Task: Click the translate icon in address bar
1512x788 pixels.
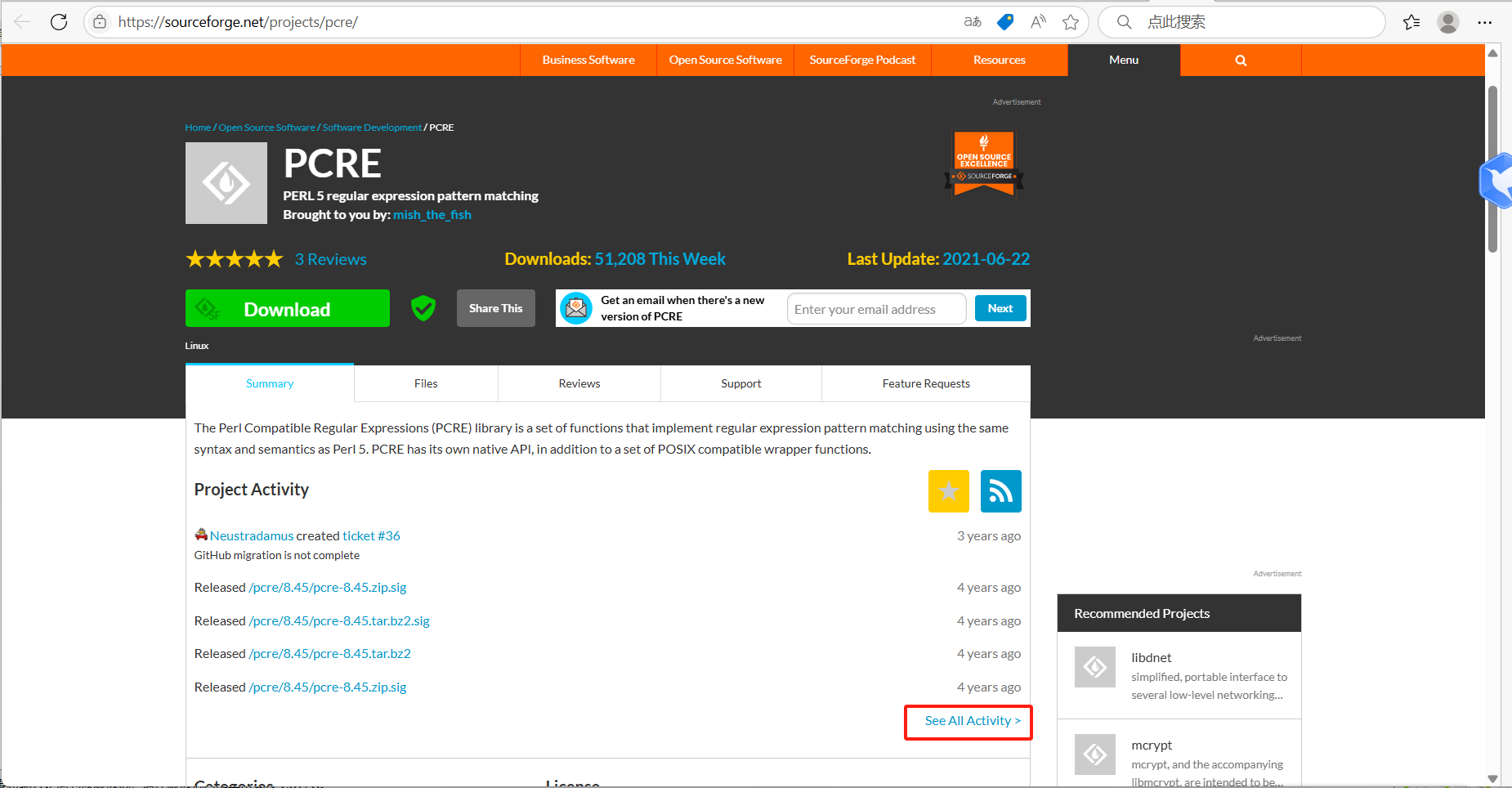Action: 973,22
